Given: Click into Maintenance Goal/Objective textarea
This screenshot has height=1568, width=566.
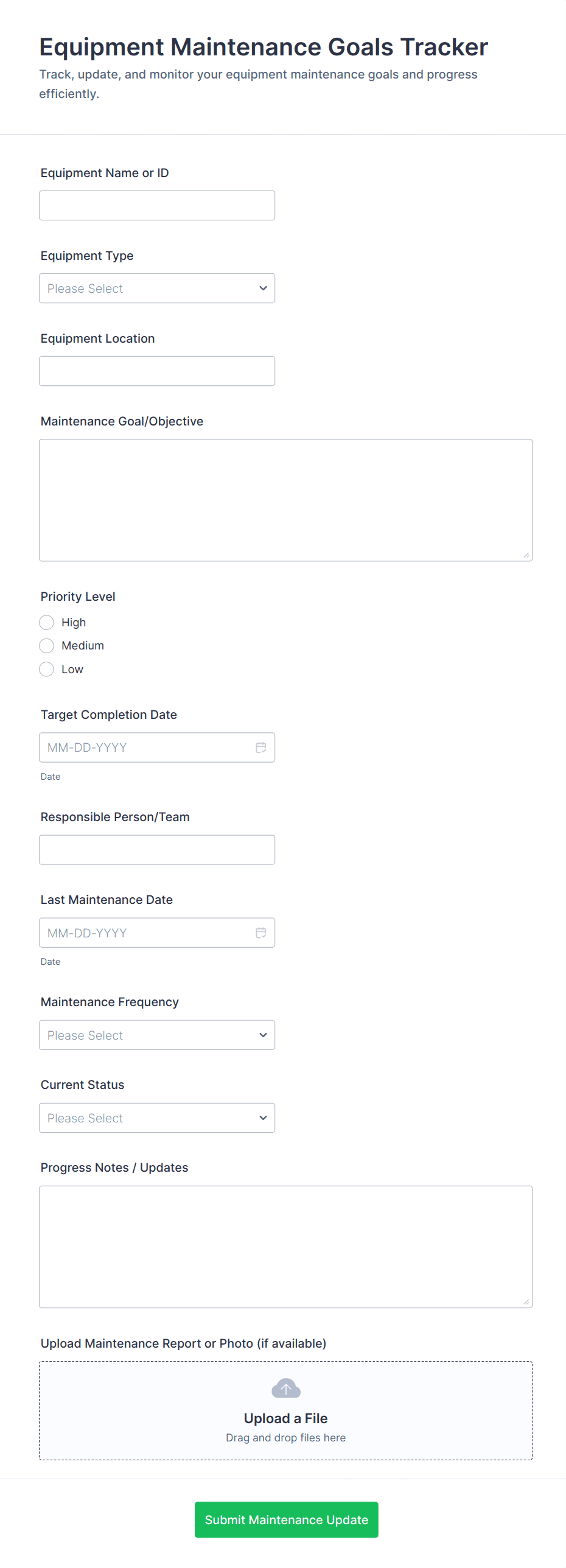Looking at the screenshot, I should (x=285, y=500).
